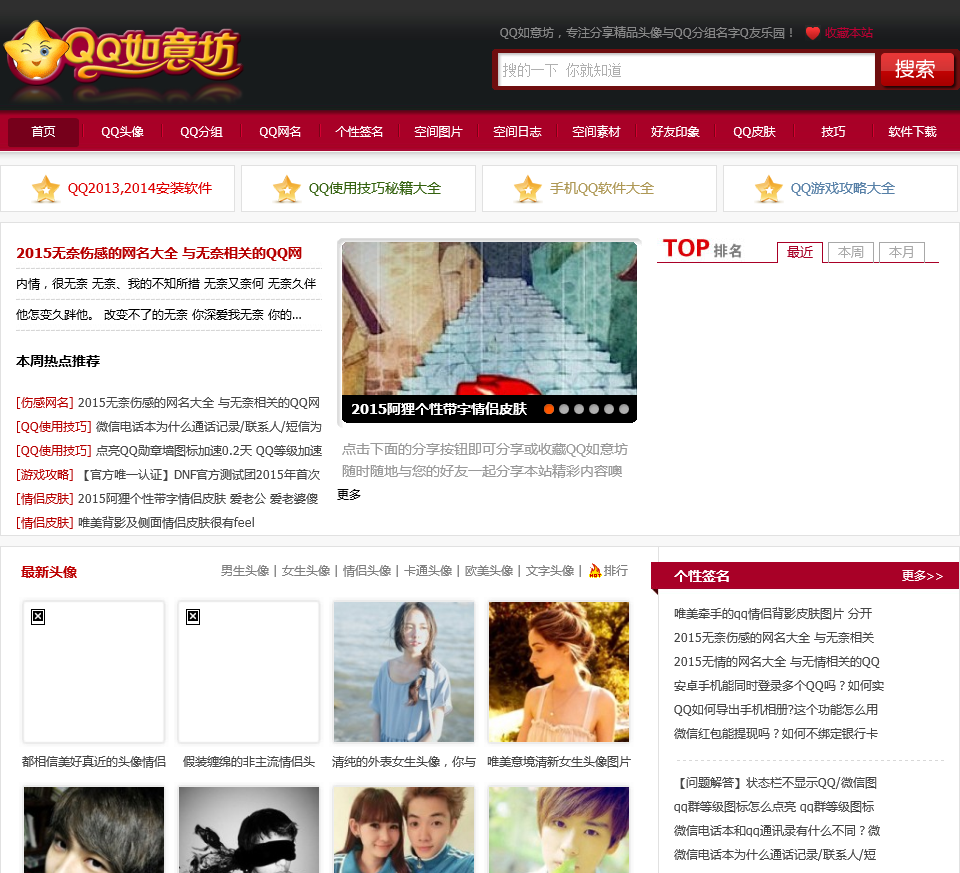Screen dimensions: 960x873
Task: Open qq群等级图标怎么点亮 link
Action: [774, 807]
